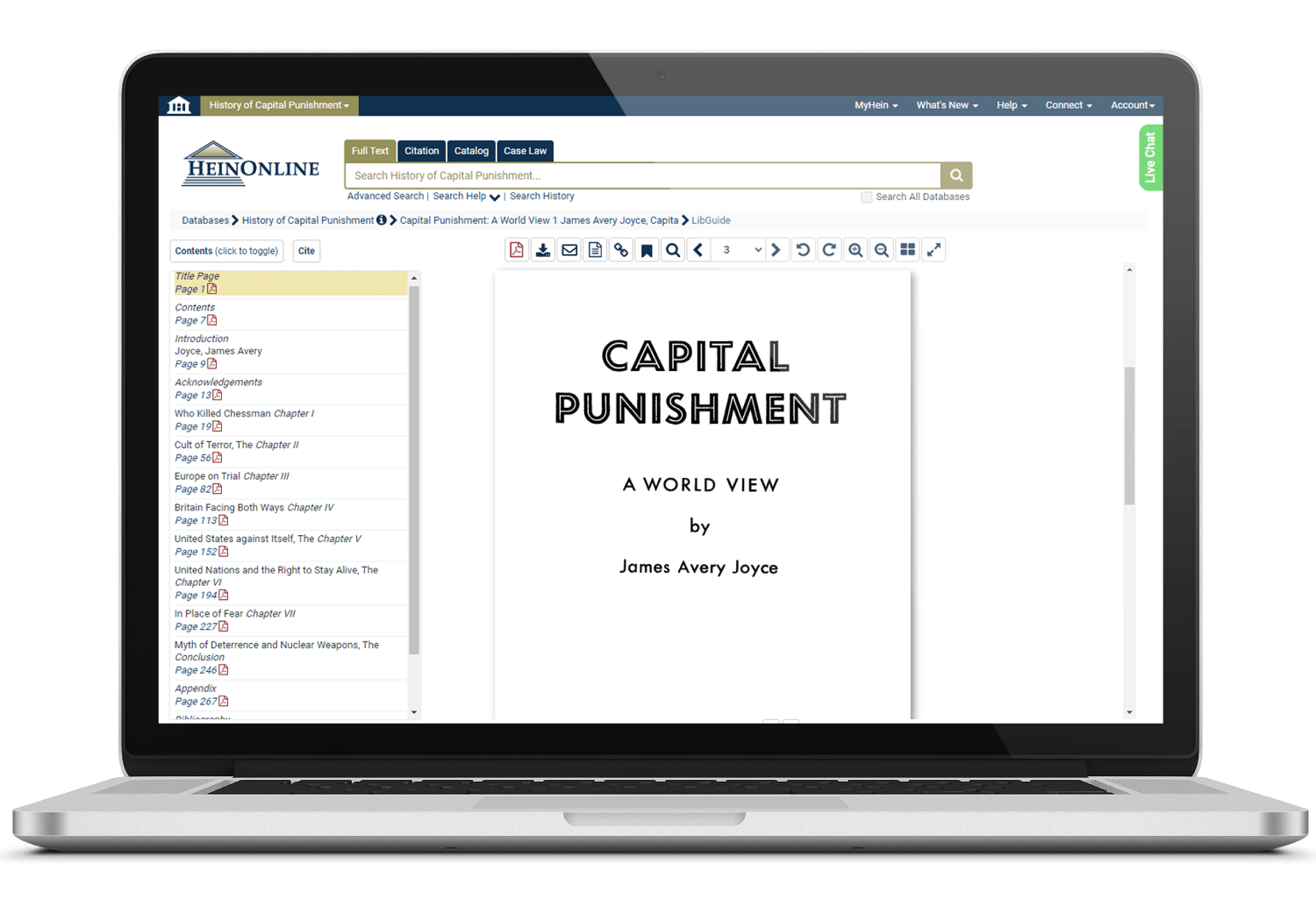
Task: Open PDF icon next to Contents Page 7
Action: (212, 320)
